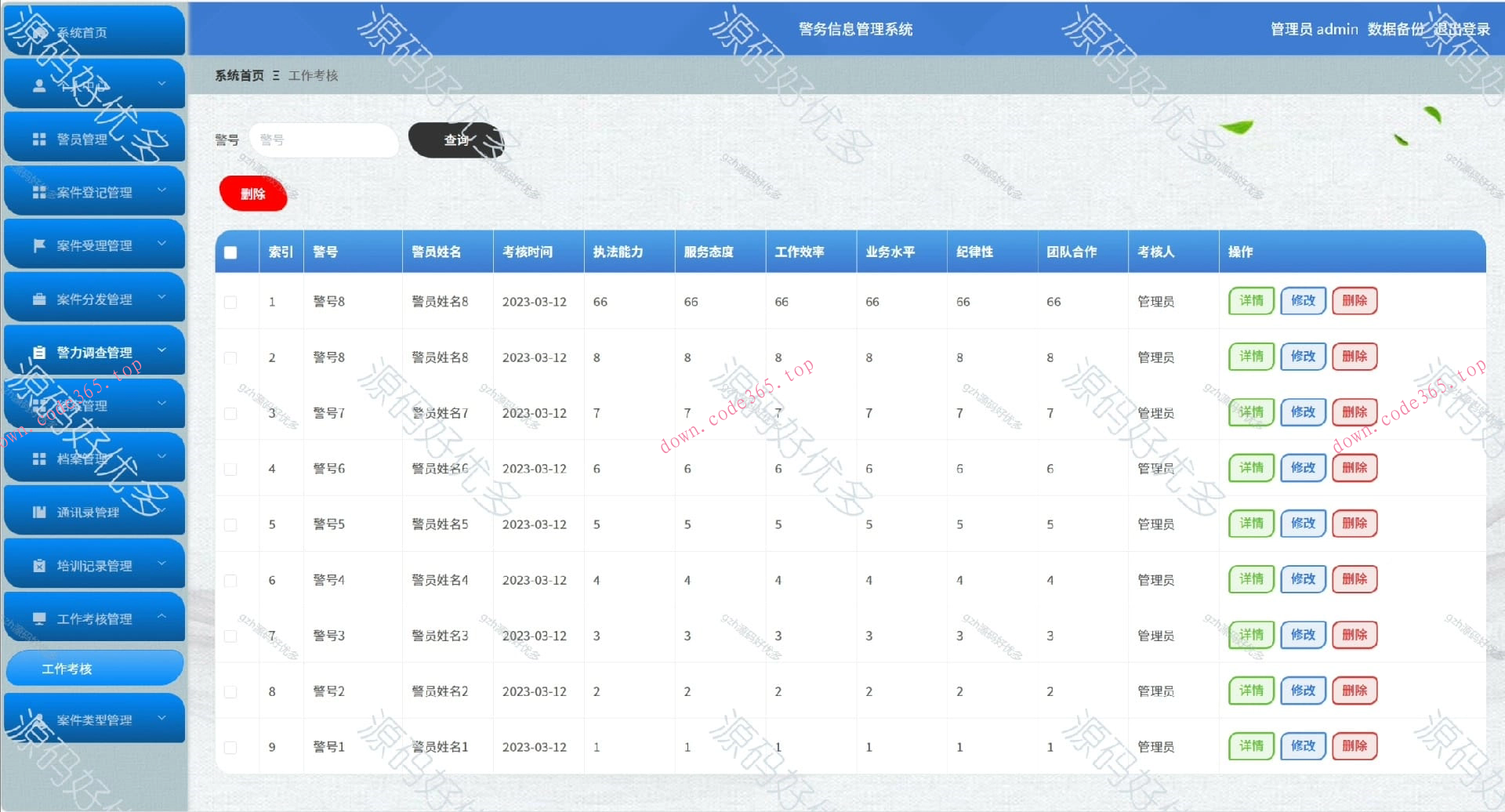Check the checkbox on the 警号5 row
The width and height of the screenshot is (1505, 812).
pos(230,524)
